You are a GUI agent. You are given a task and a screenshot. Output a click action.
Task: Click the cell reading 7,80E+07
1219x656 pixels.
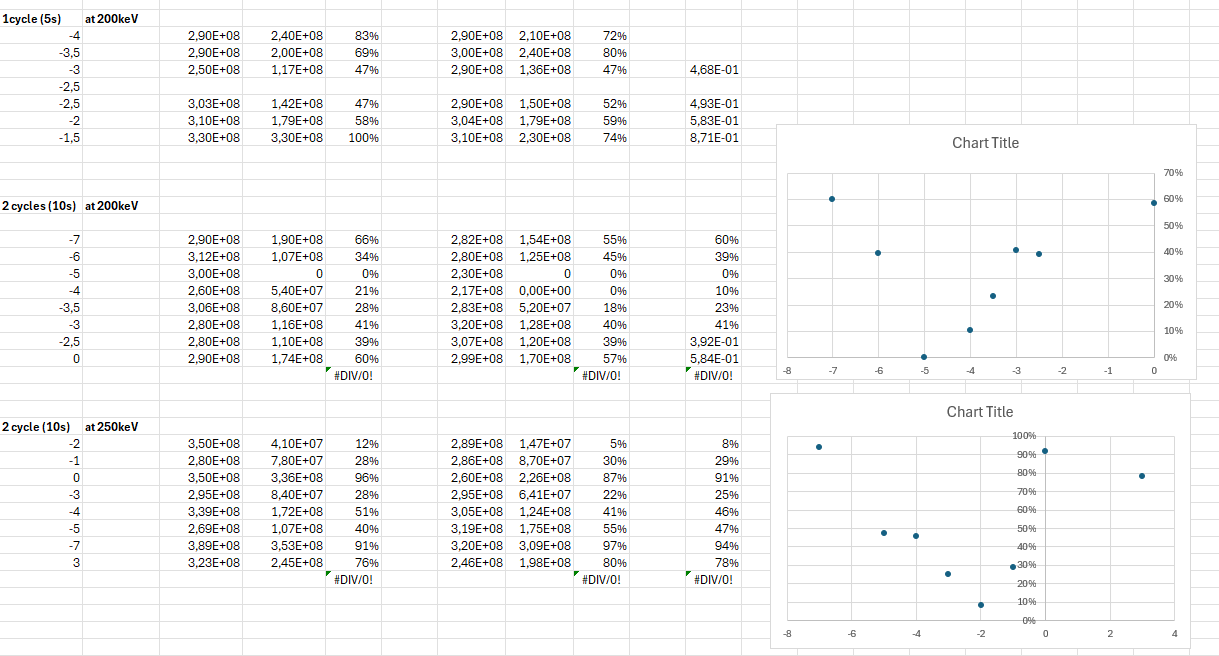coord(284,461)
